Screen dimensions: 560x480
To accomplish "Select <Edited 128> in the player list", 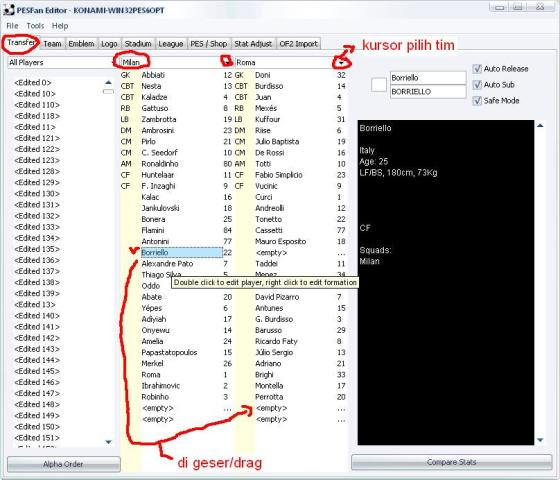I will pos(37,171).
